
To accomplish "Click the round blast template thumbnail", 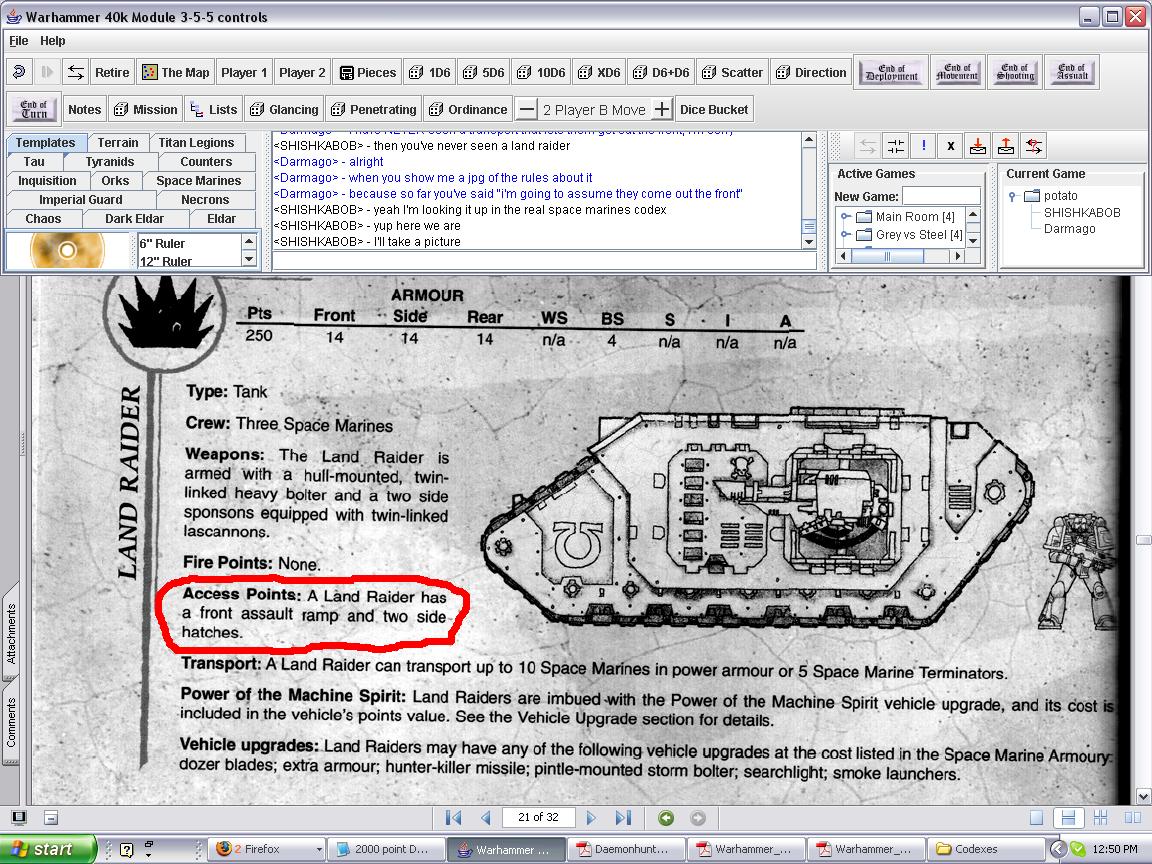I will [x=67, y=250].
